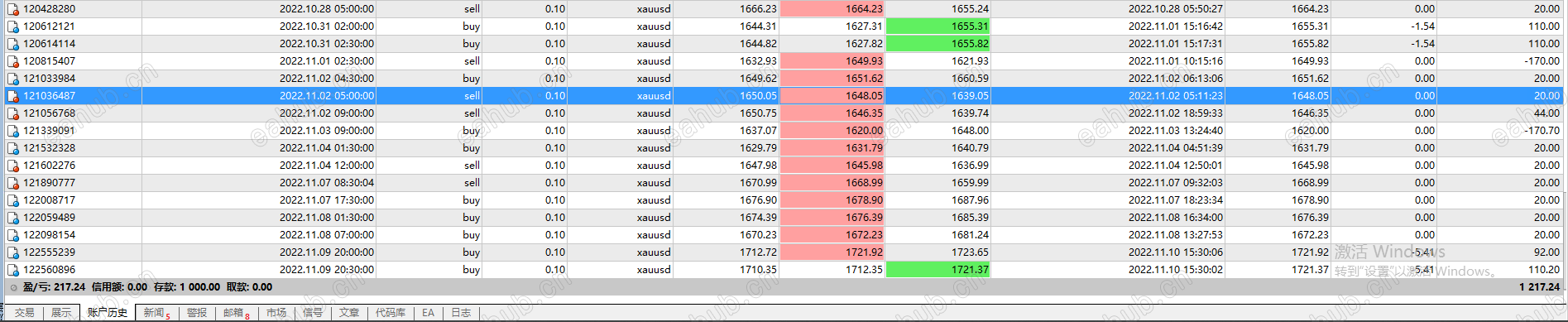Open the 文章 tab
Viewport: 1568px width, 322px height.
(349, 313)
